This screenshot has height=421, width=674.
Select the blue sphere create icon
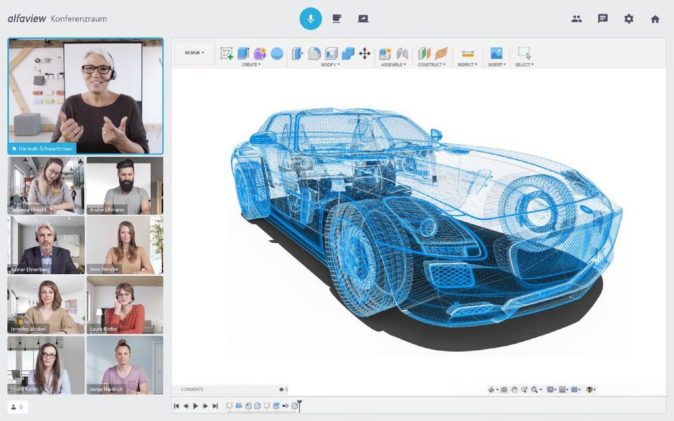tap(276, 53)
